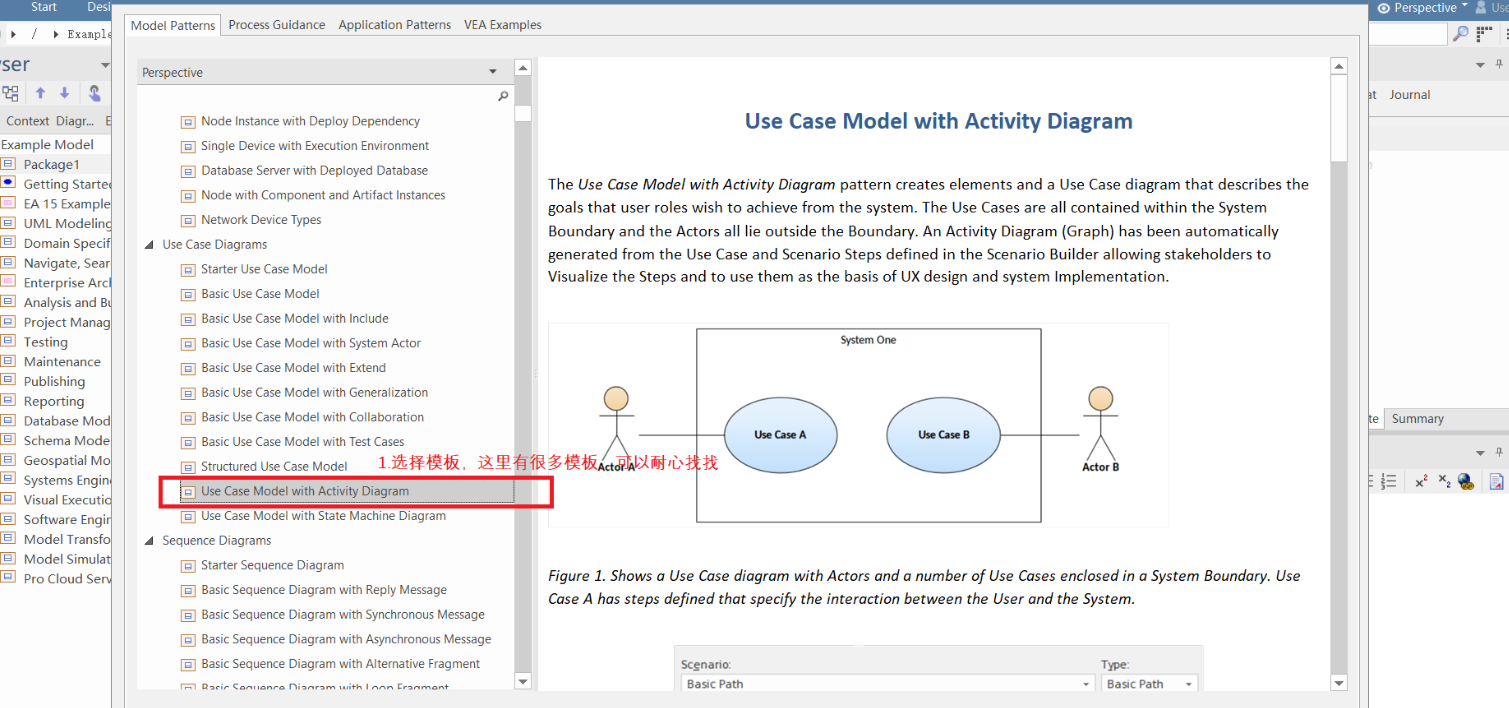The width and height of the screenshot is (1509, 708).
Task: Click the document icon in notes toolbar
Action: tap(1496, 481)
